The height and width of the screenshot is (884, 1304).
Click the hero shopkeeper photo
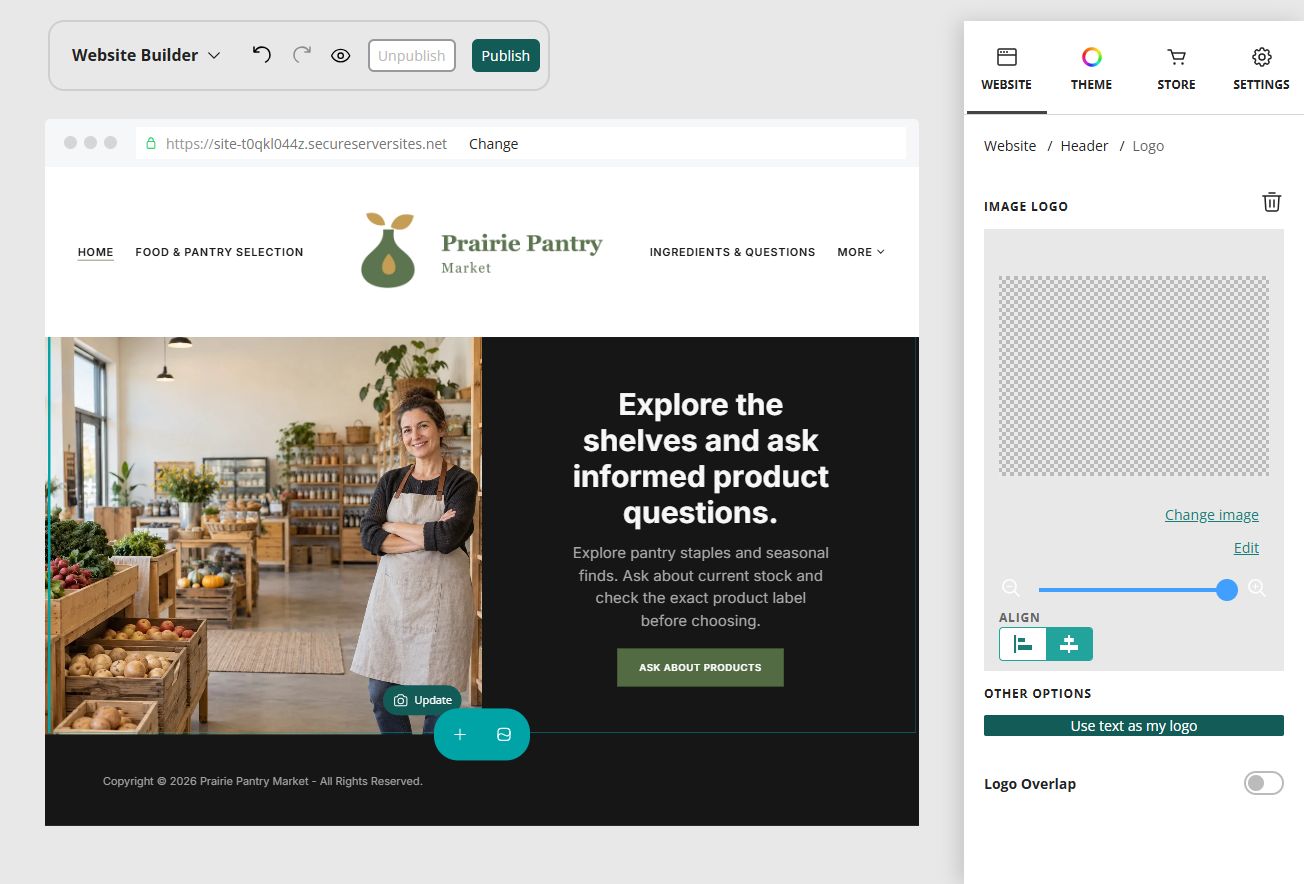(x=265, y=535)
